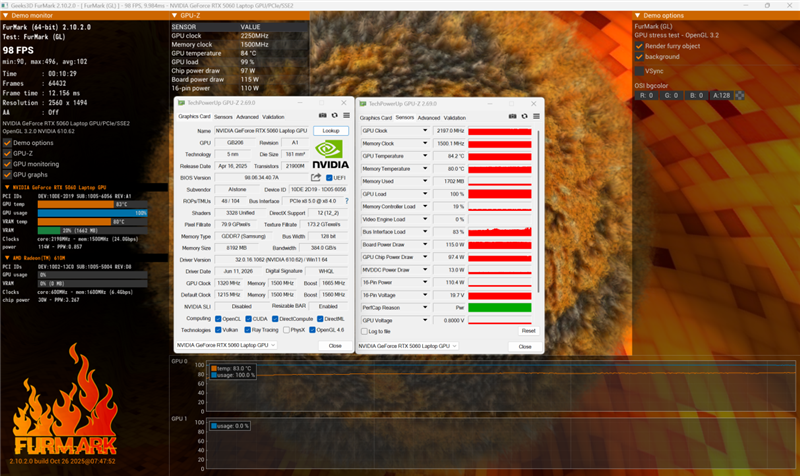The width and height of the screenshot is (800, 476).
Task: Click the Bus Interface question mark icon
Action: coord(347,201)
